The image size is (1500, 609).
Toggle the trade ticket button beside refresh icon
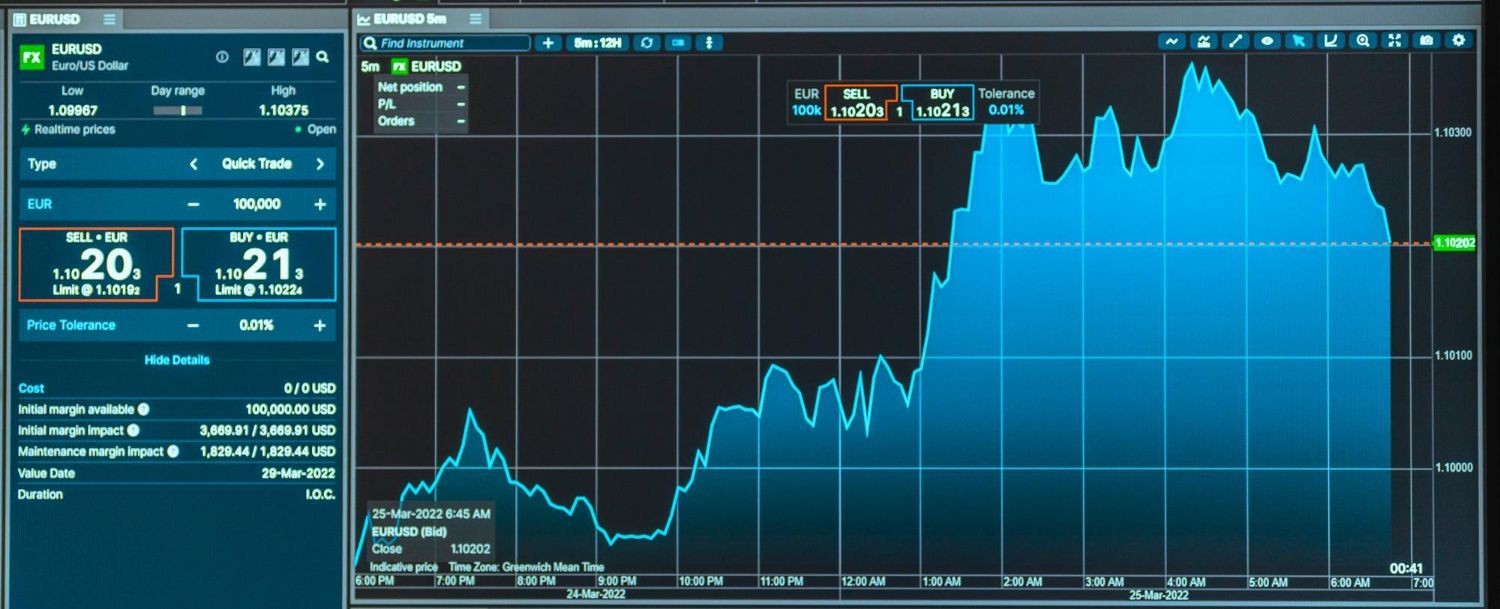(678, 43)
